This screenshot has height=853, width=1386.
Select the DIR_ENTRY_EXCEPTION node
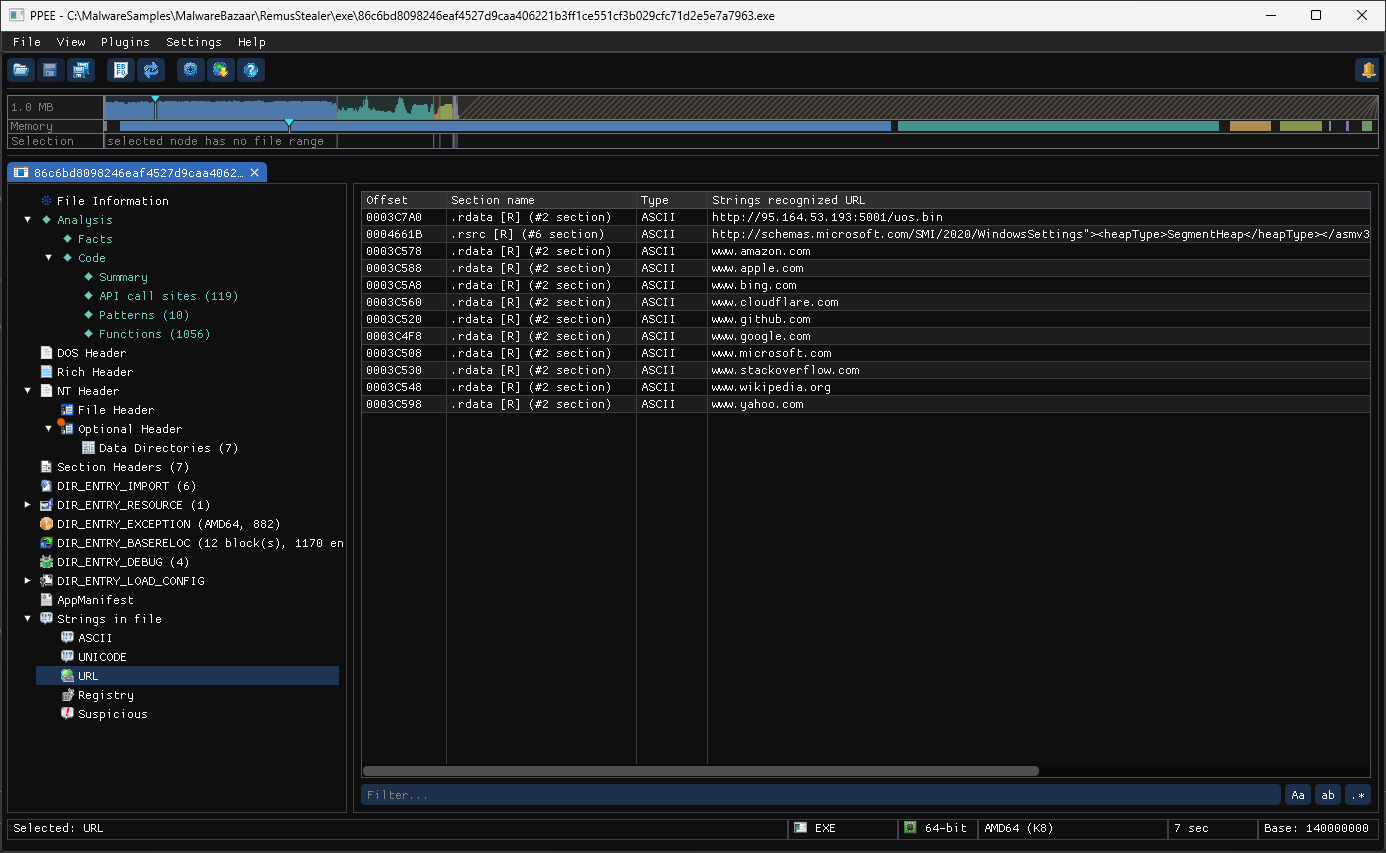[x=168, y=524]
